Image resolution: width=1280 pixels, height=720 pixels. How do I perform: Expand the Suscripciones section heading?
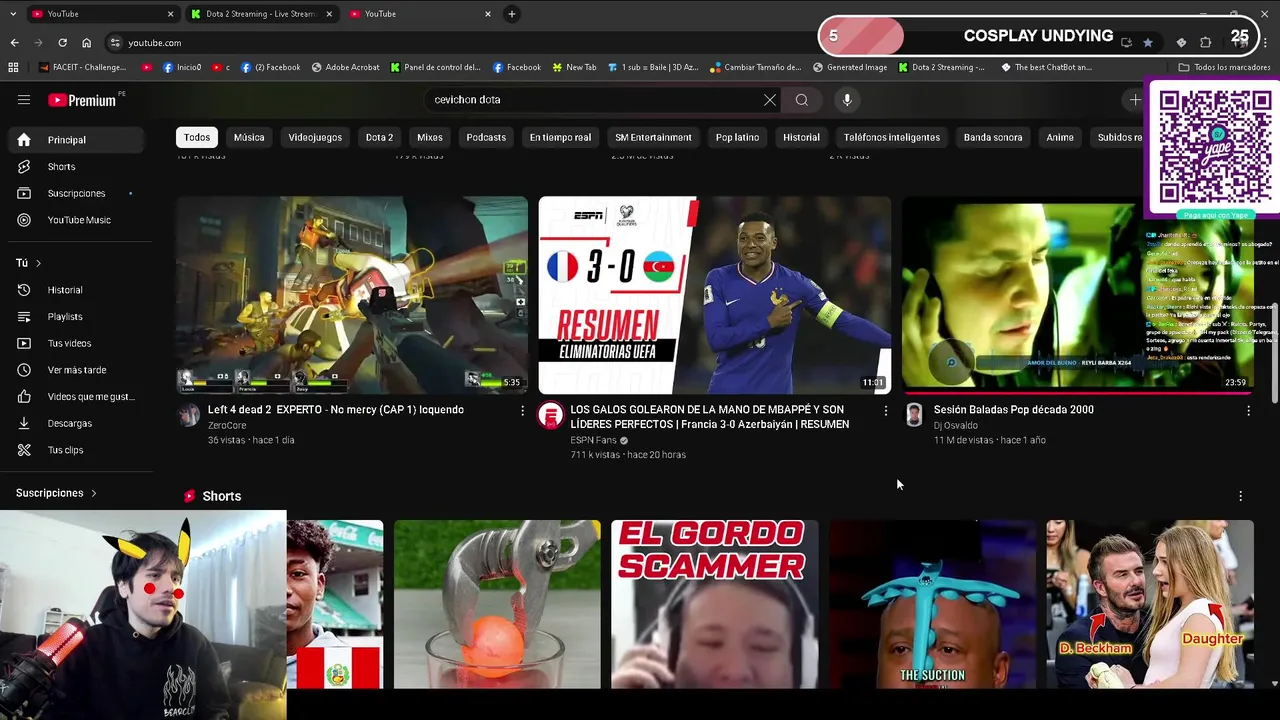pyautogui.click(x=56, y=493)
